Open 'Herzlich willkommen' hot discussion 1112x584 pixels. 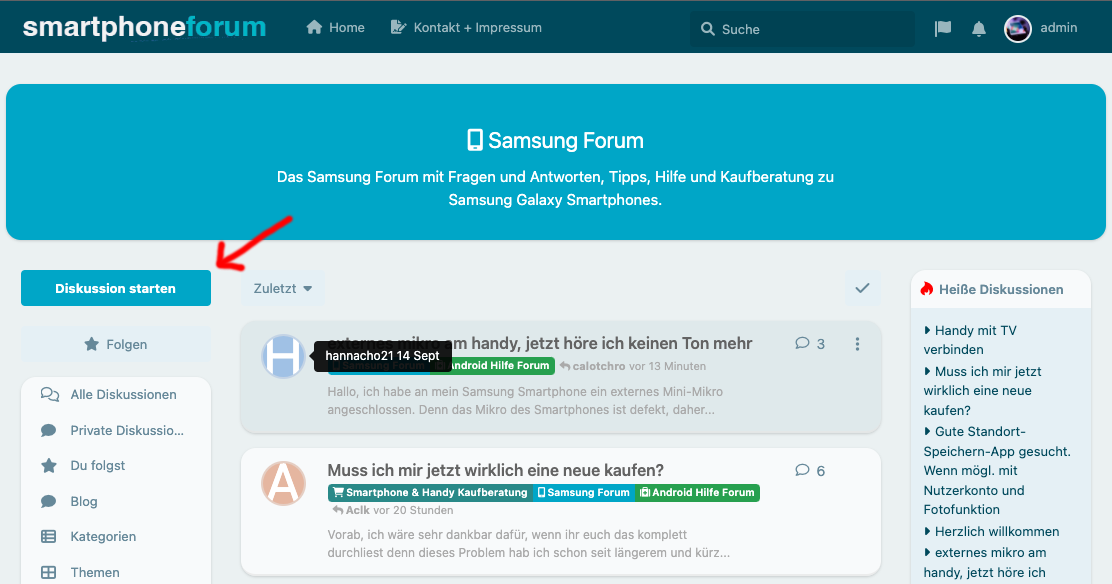tap(991, 531)
